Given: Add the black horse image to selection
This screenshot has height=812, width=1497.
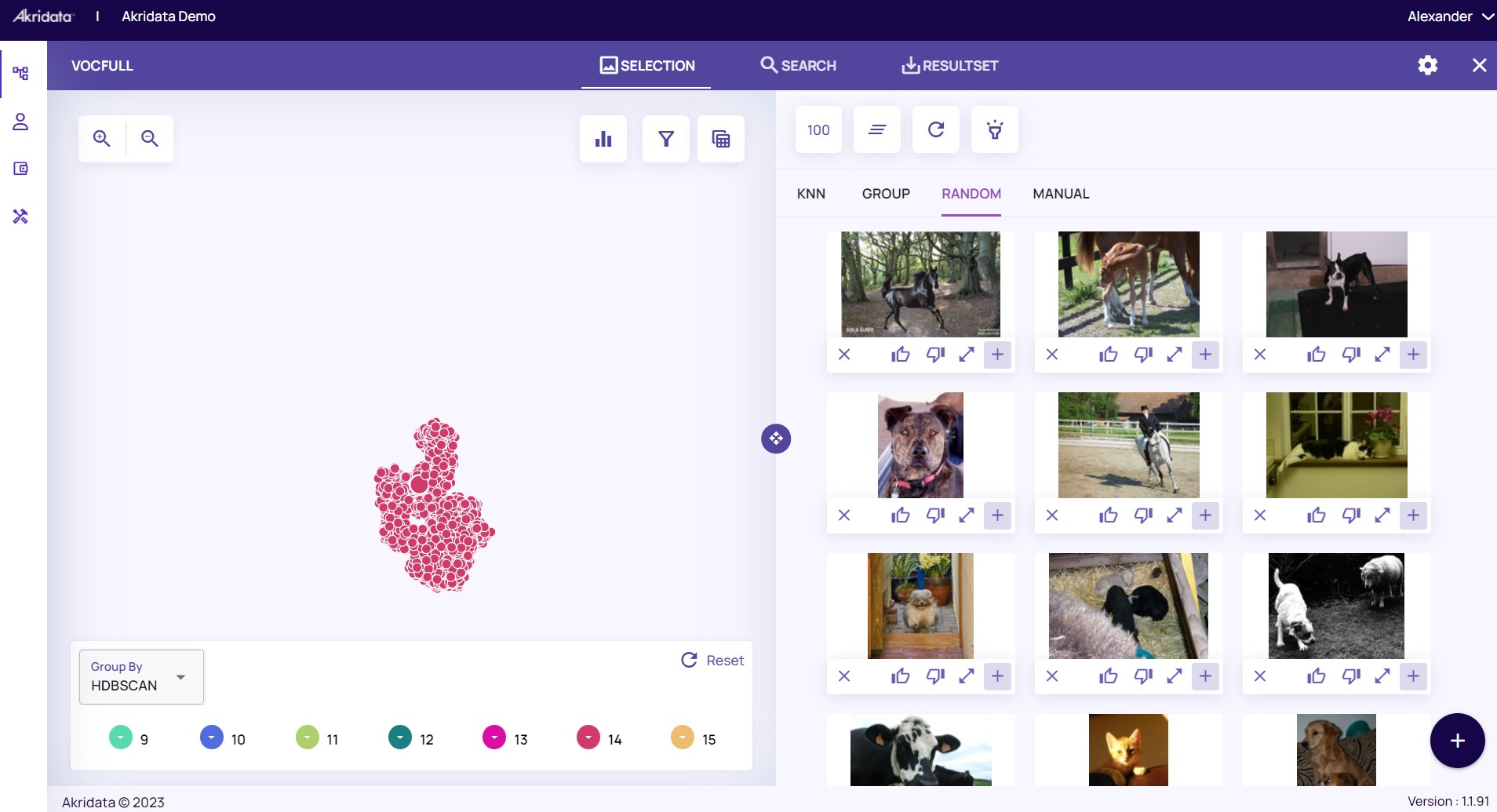Looking at the screenshot, I should point(997,355).
